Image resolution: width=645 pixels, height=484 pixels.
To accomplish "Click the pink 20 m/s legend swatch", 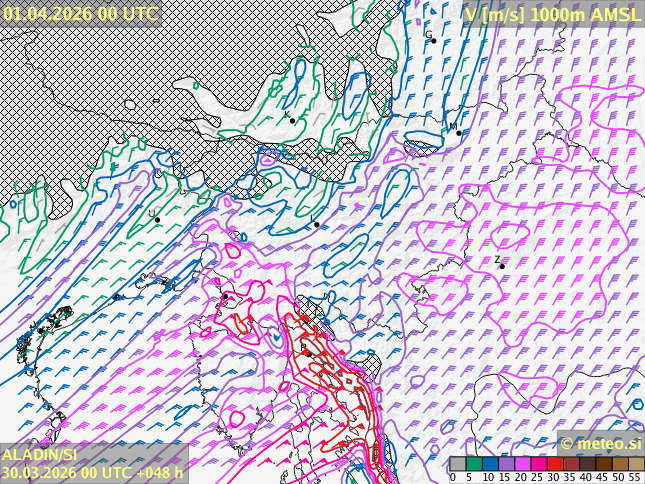I will click(523, 464).
